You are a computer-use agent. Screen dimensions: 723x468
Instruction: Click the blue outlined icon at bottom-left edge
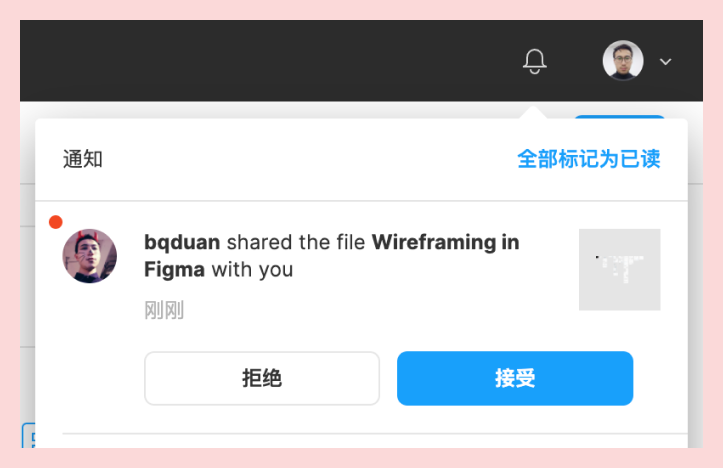pyautogui.click(x=28, y=436)
